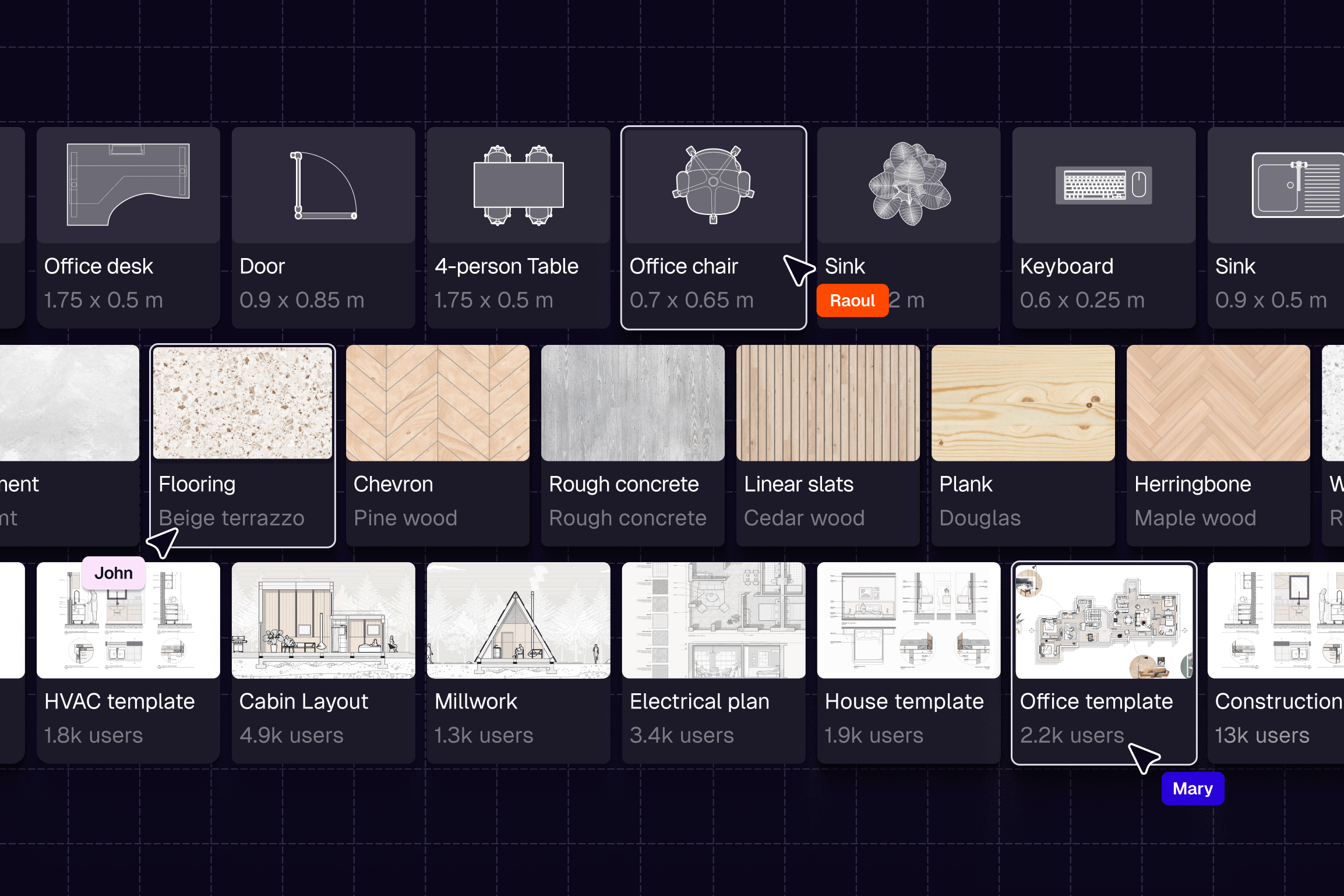
Task: Open the Cabin Layout template
Action: point(323,620)
